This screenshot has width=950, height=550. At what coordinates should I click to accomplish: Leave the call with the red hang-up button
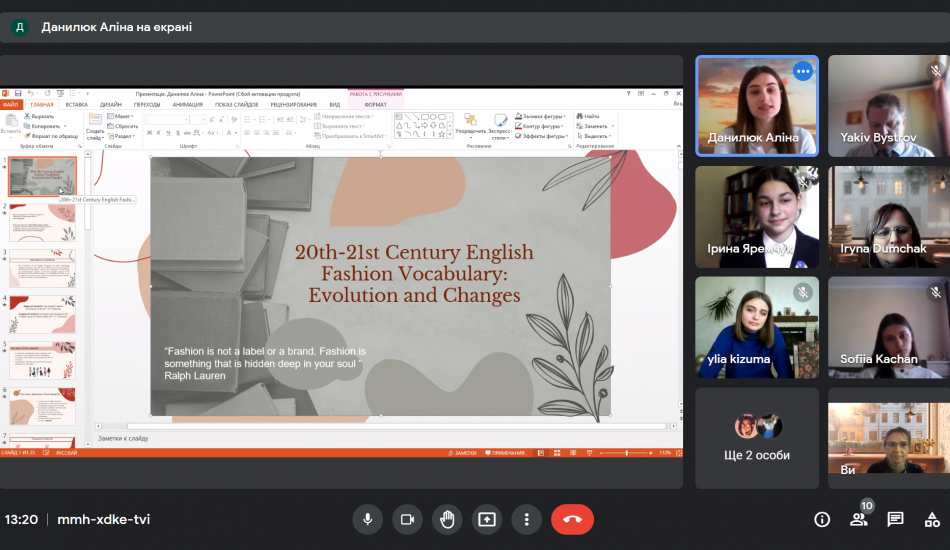click(x=572, y=519)
